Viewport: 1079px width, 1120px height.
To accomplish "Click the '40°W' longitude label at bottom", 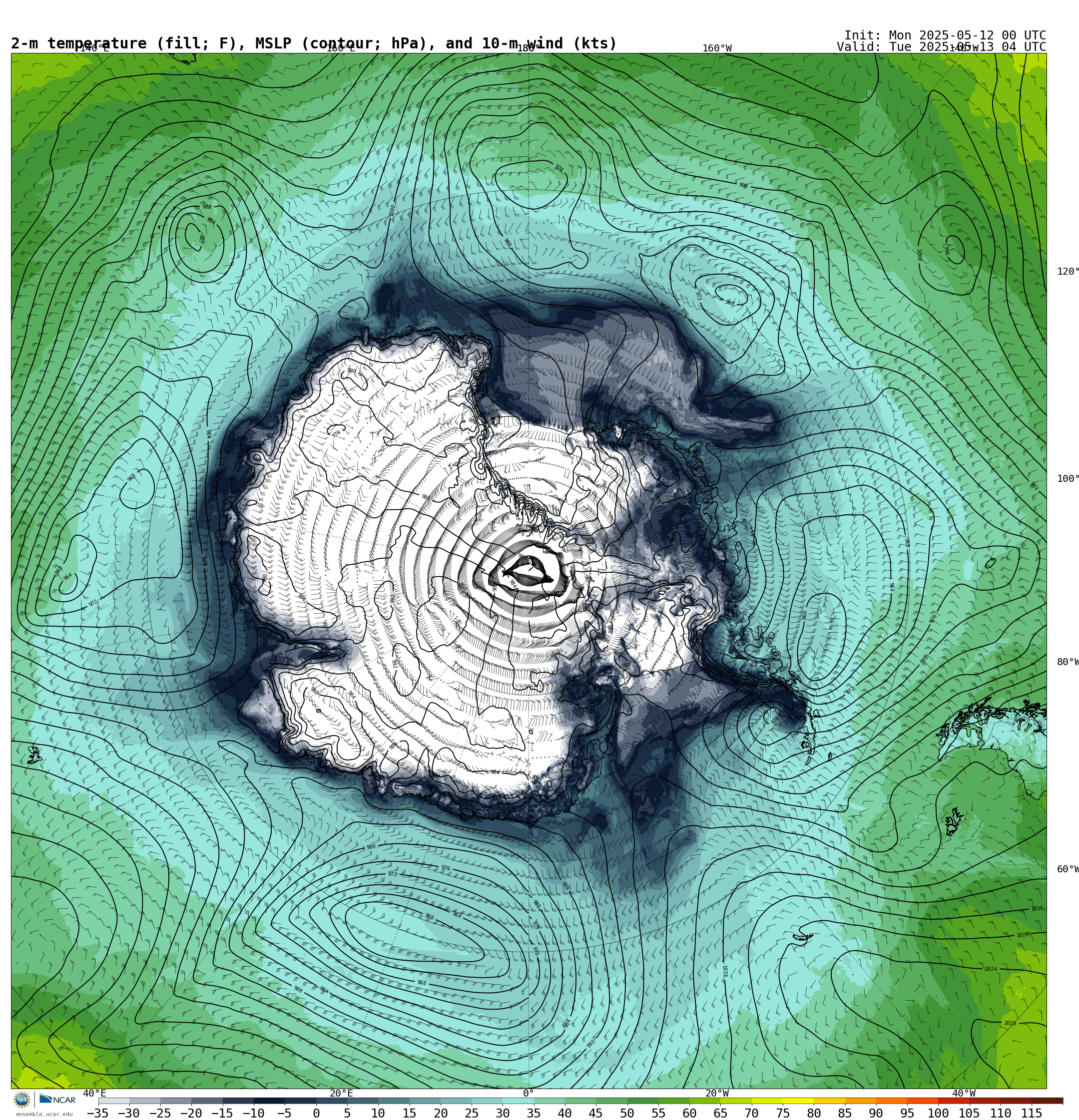I will click(964, 1093).
